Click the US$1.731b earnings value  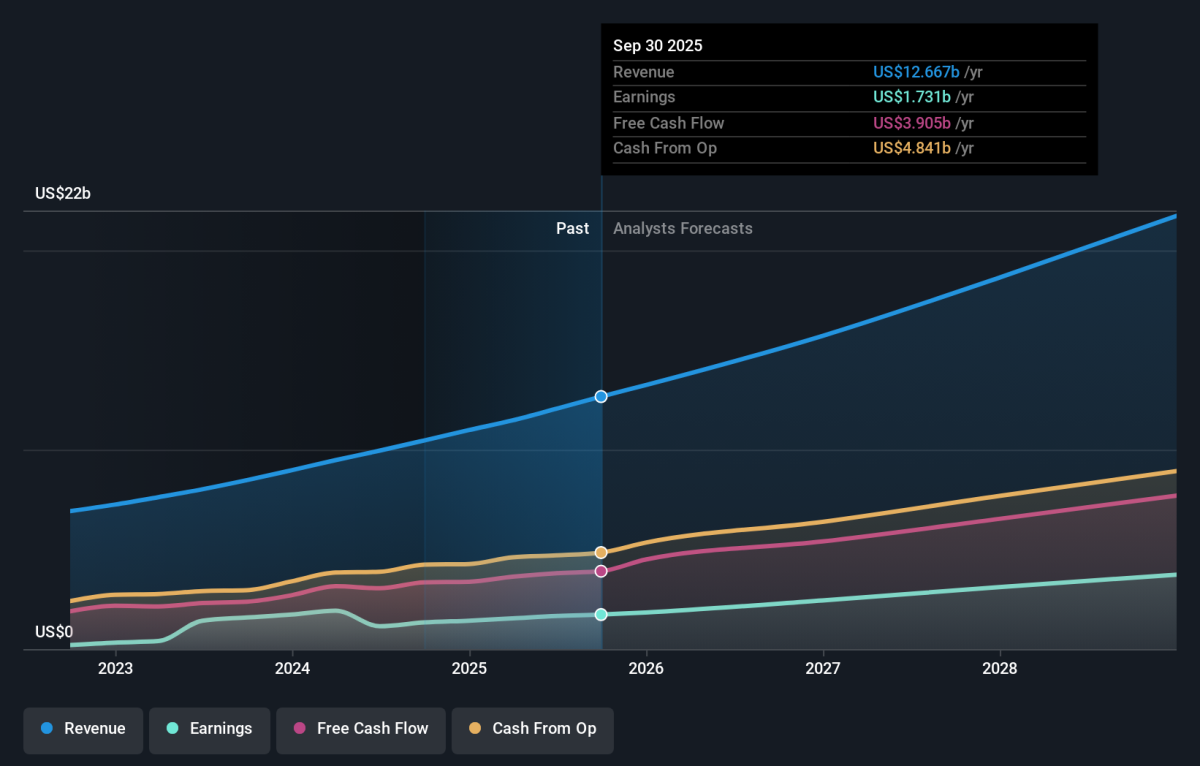click(x=912, y=97)
